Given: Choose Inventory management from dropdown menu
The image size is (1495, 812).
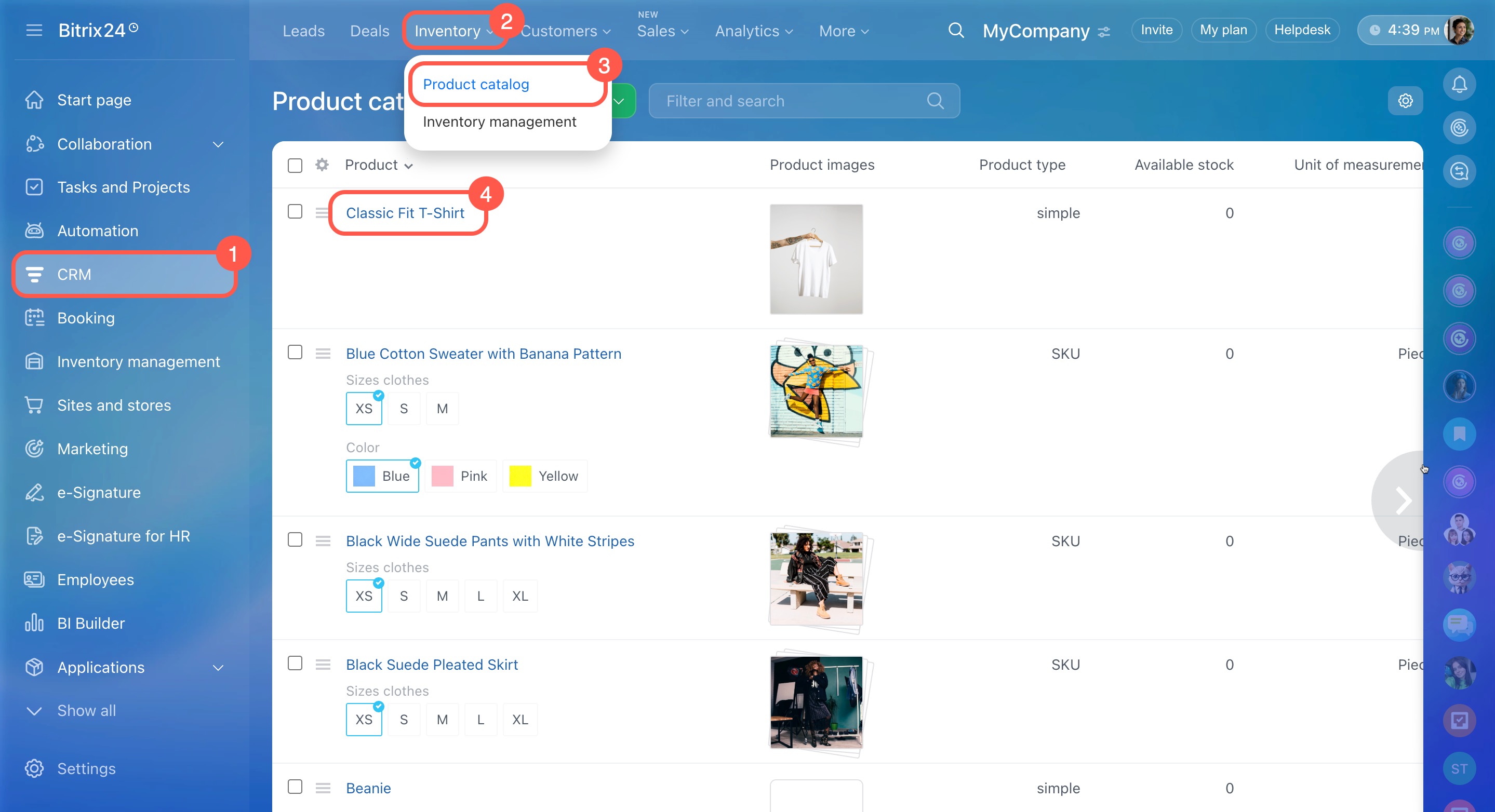Looking at the screenshot, I should coord(499,122).
